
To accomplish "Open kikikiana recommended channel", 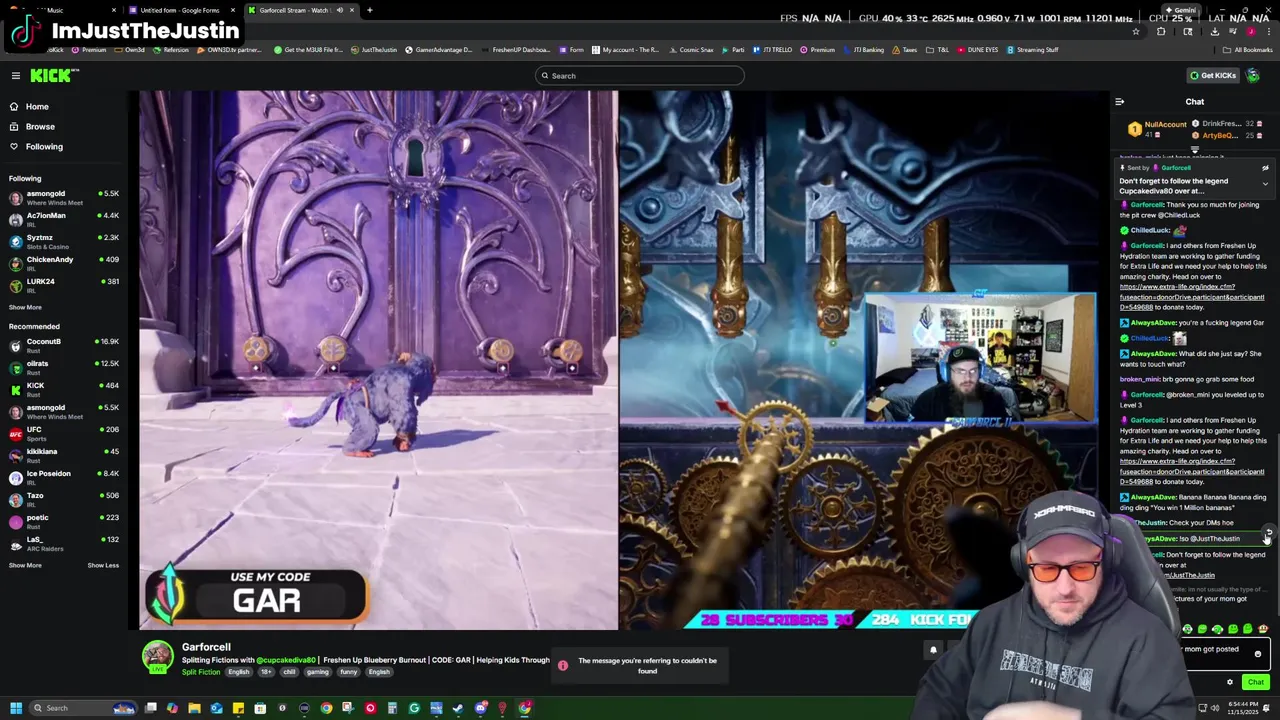I will 62,455.
